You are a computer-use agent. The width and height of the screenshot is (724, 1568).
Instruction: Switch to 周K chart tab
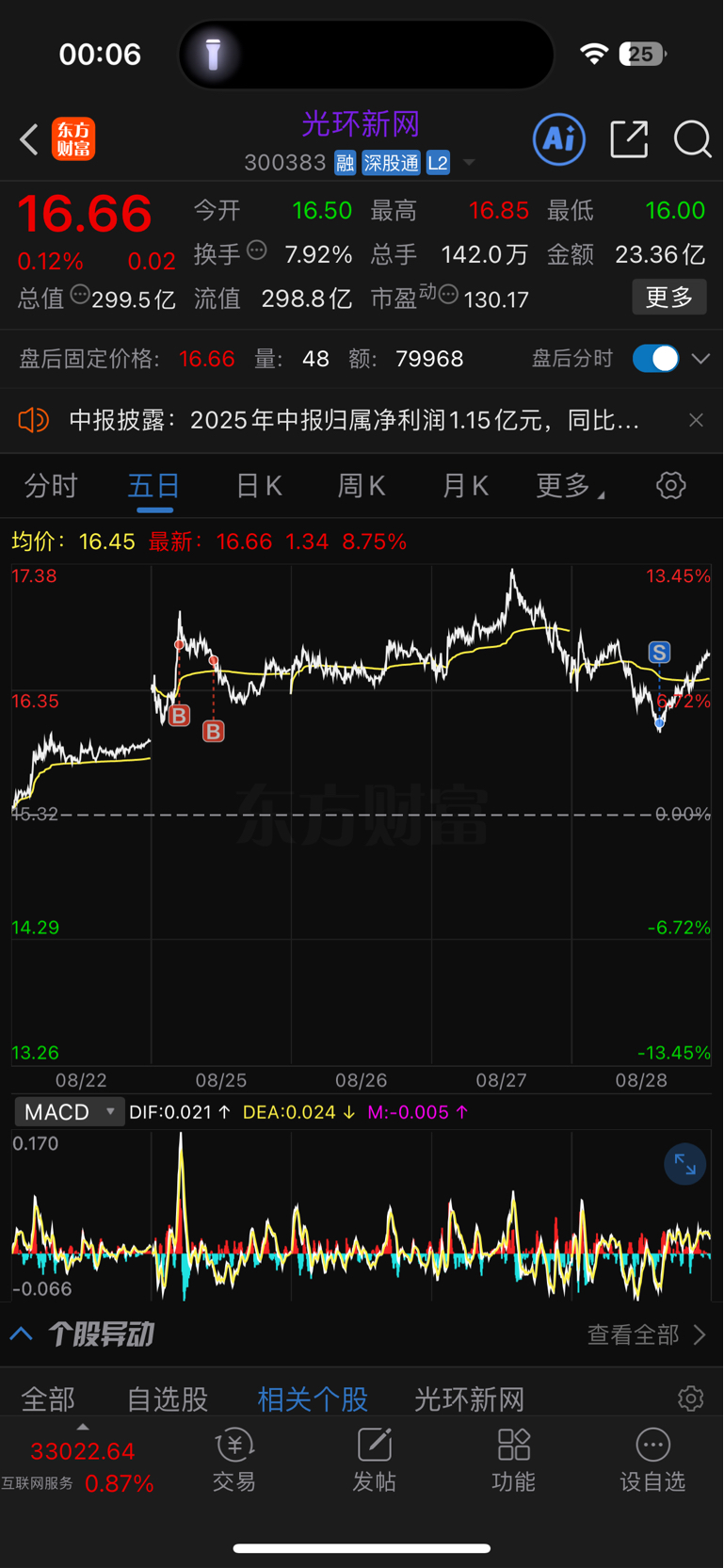click(x=362, y=486)
